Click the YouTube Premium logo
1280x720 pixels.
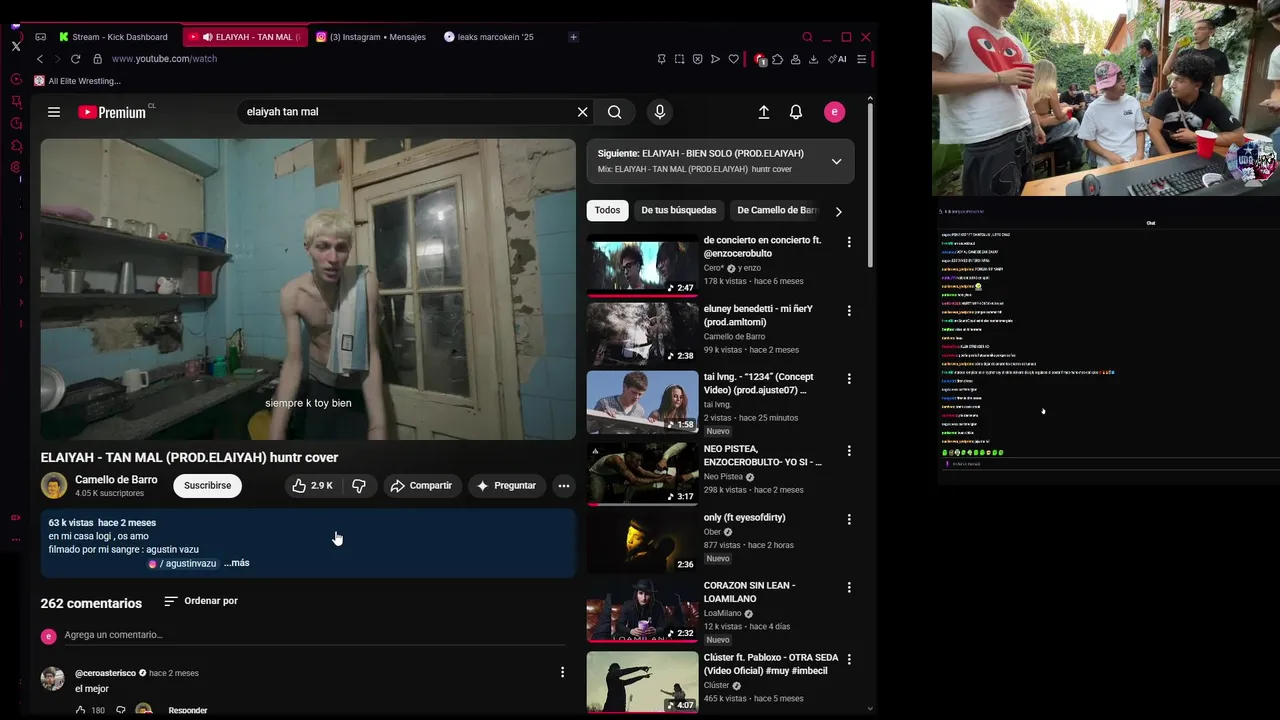(113, 112)
